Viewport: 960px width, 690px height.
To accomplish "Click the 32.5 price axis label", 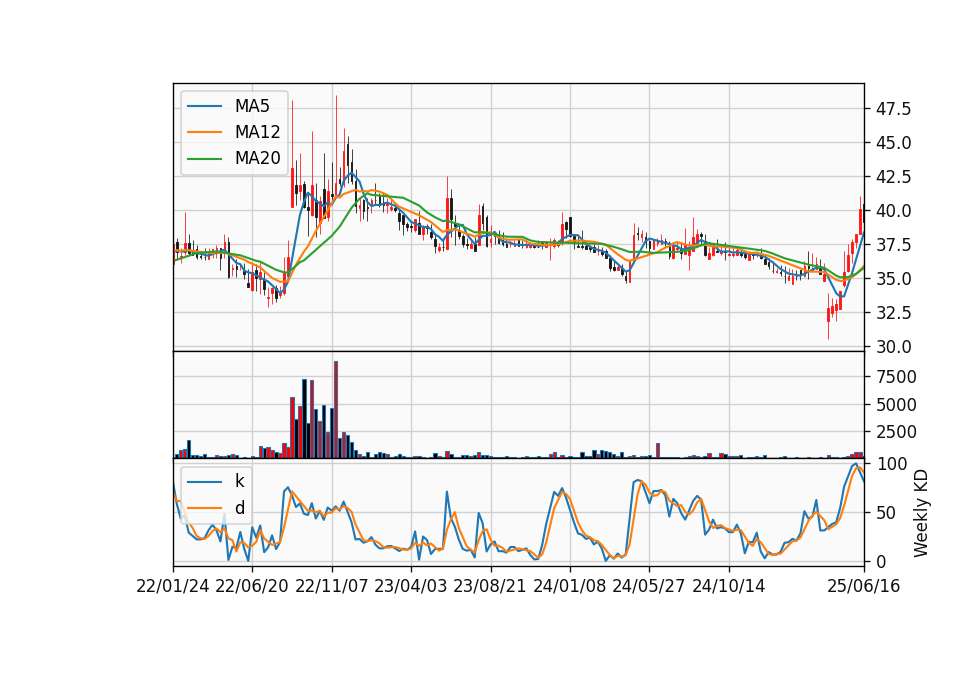I will coord(894,313).
